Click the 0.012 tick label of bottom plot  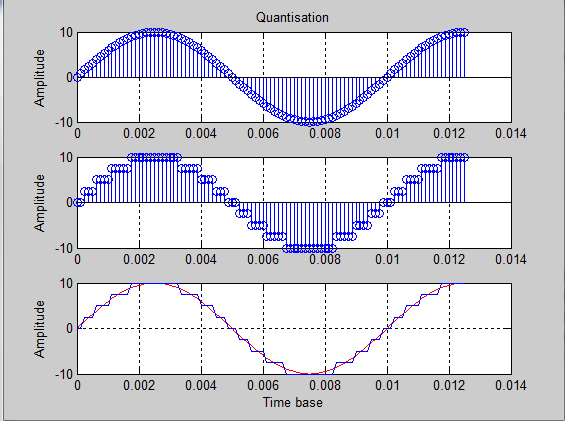pos(449,385)
